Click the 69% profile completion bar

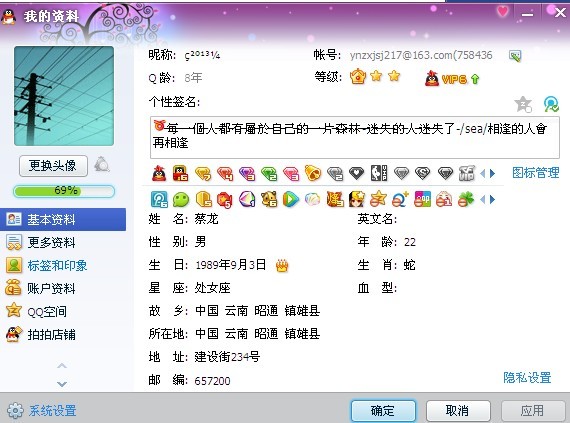point(64,191)
